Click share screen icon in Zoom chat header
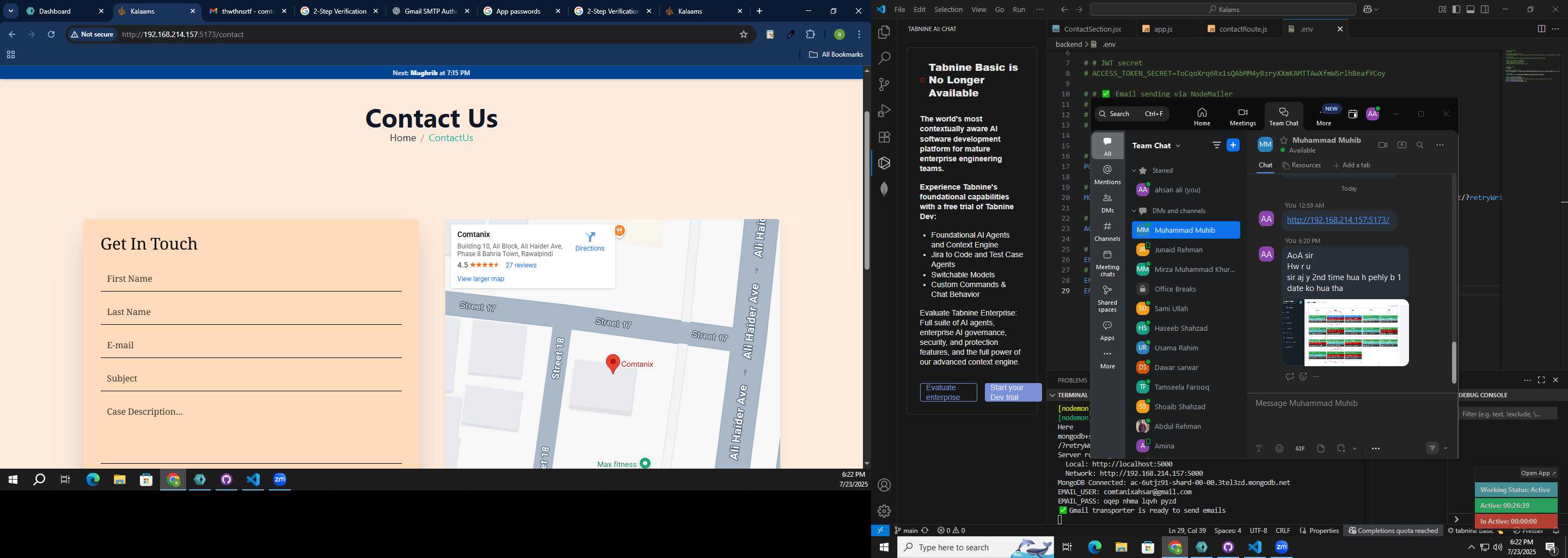 (1402, 145)
